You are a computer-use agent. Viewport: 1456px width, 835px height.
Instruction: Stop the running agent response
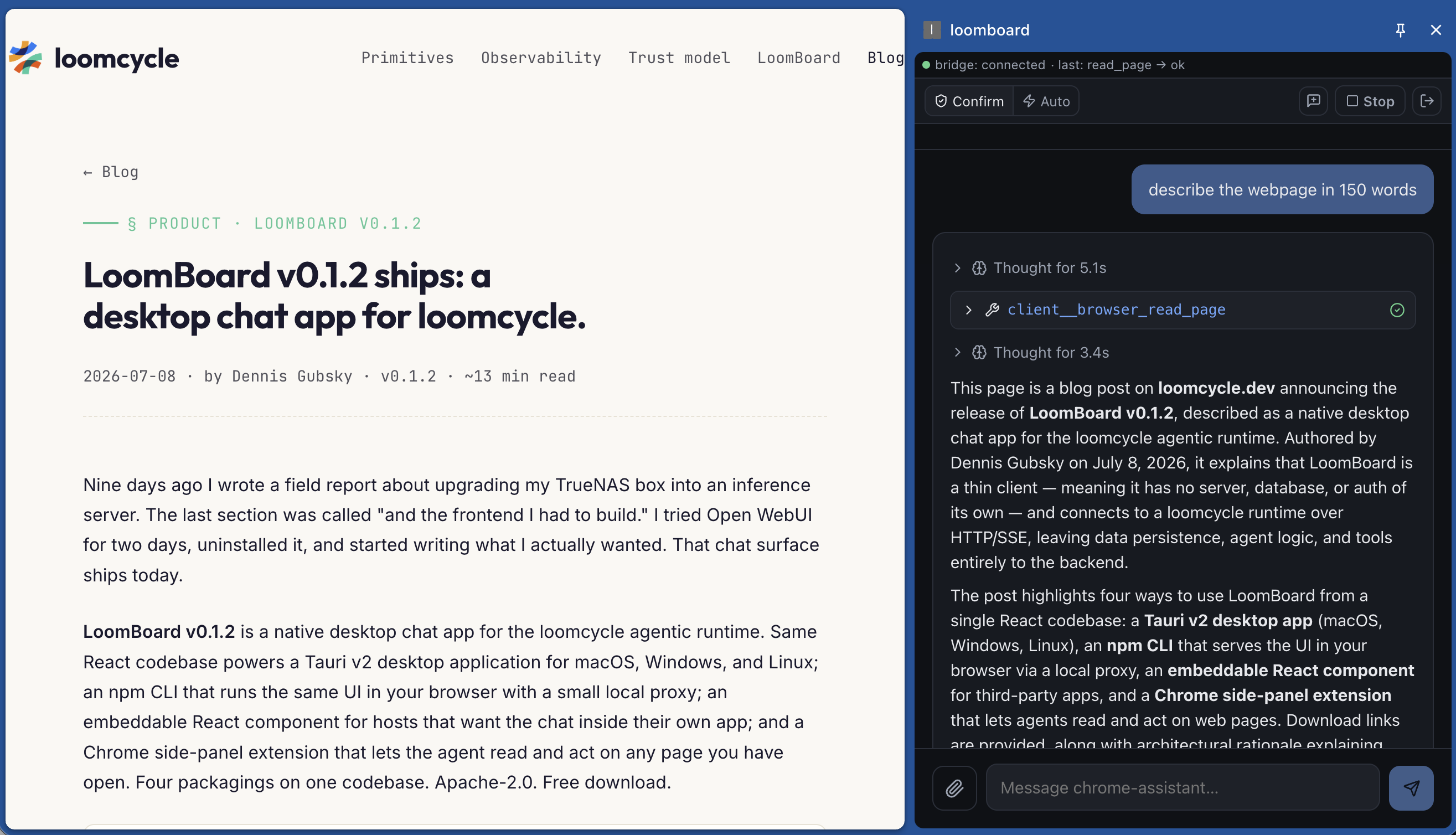click(x=1370, y=101)
